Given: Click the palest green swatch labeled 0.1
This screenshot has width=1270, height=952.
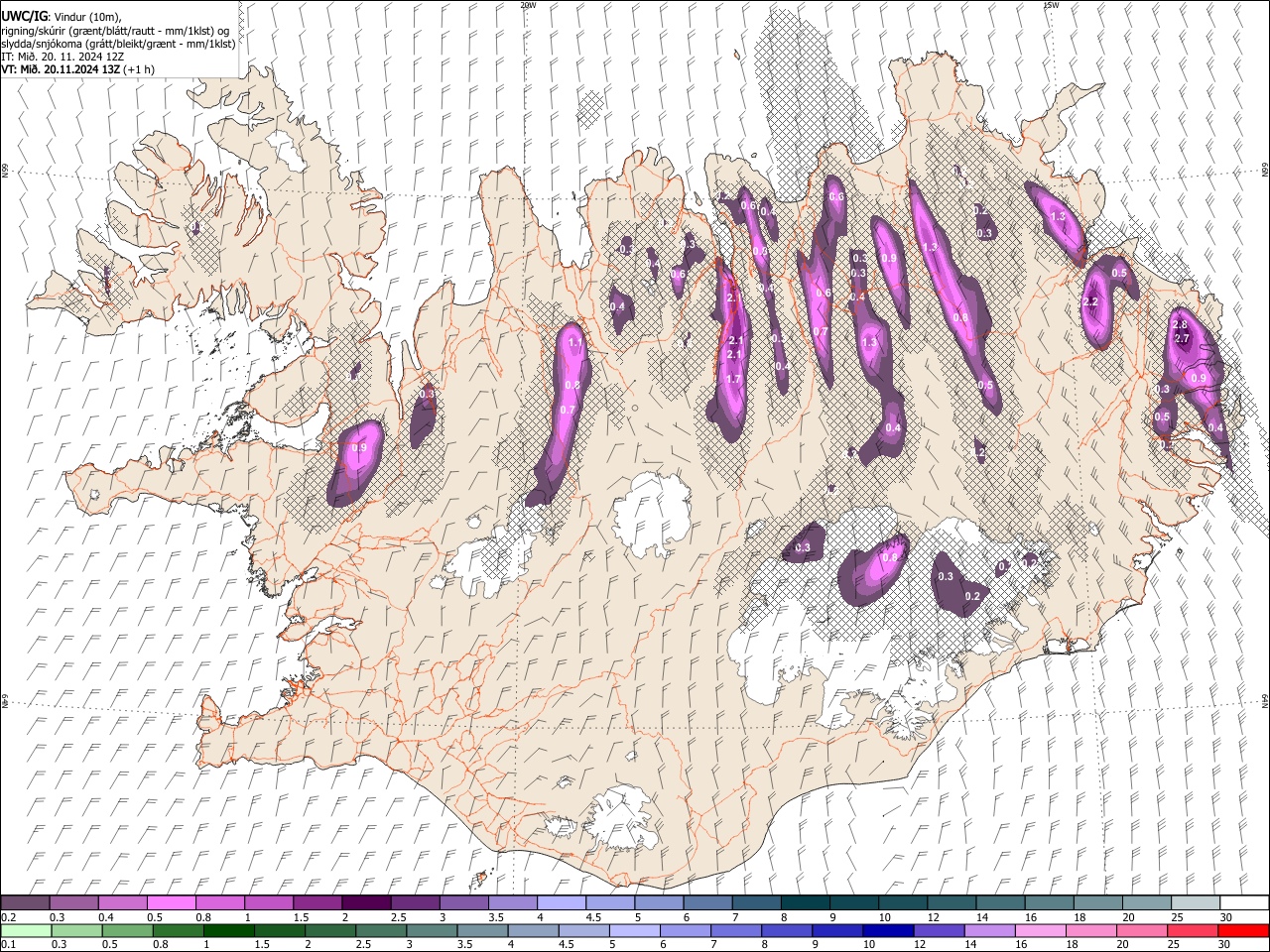Looking at the screenshot, I should tap(26, 930).
